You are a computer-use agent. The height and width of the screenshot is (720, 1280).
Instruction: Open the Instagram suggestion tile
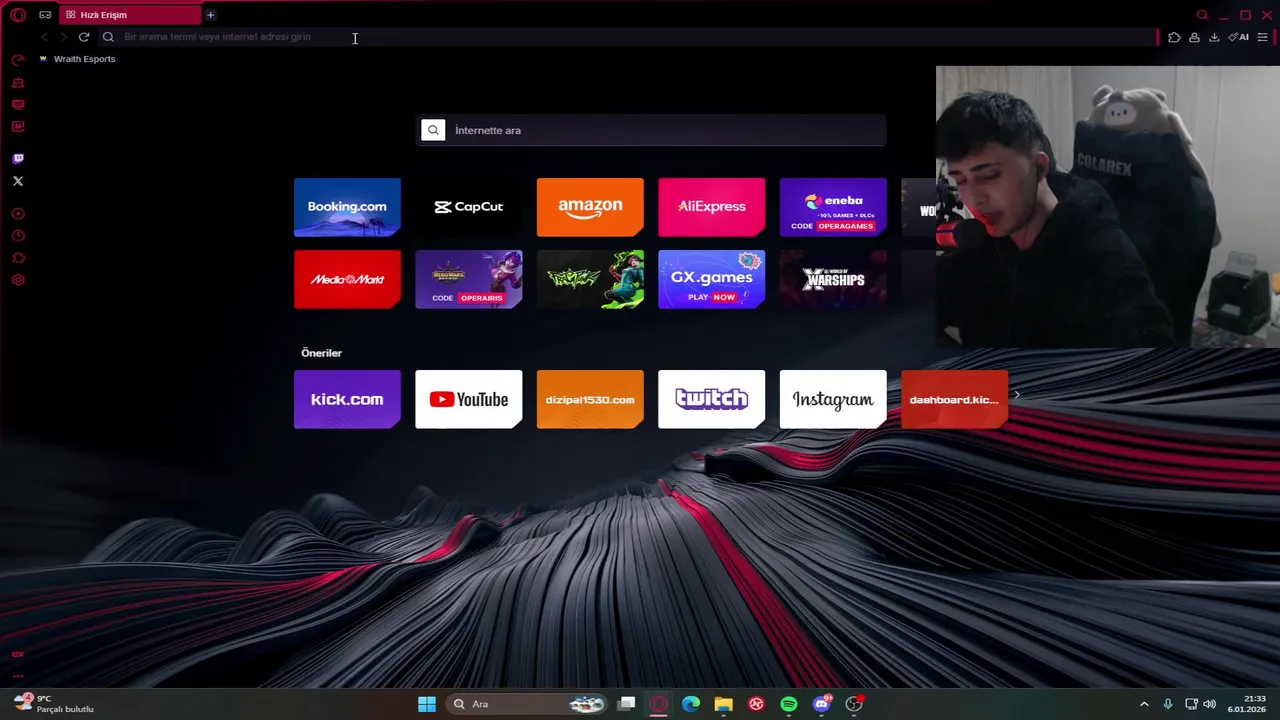(833, 399)
